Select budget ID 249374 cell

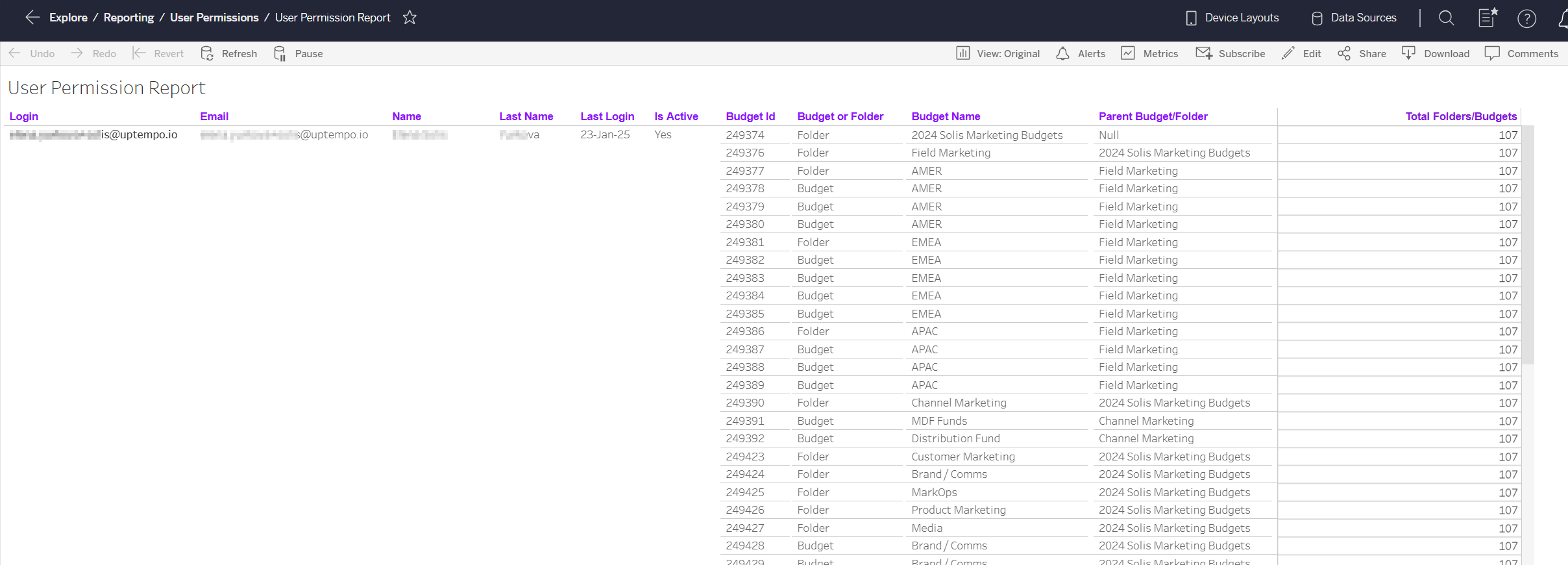(x=745, y=135)
